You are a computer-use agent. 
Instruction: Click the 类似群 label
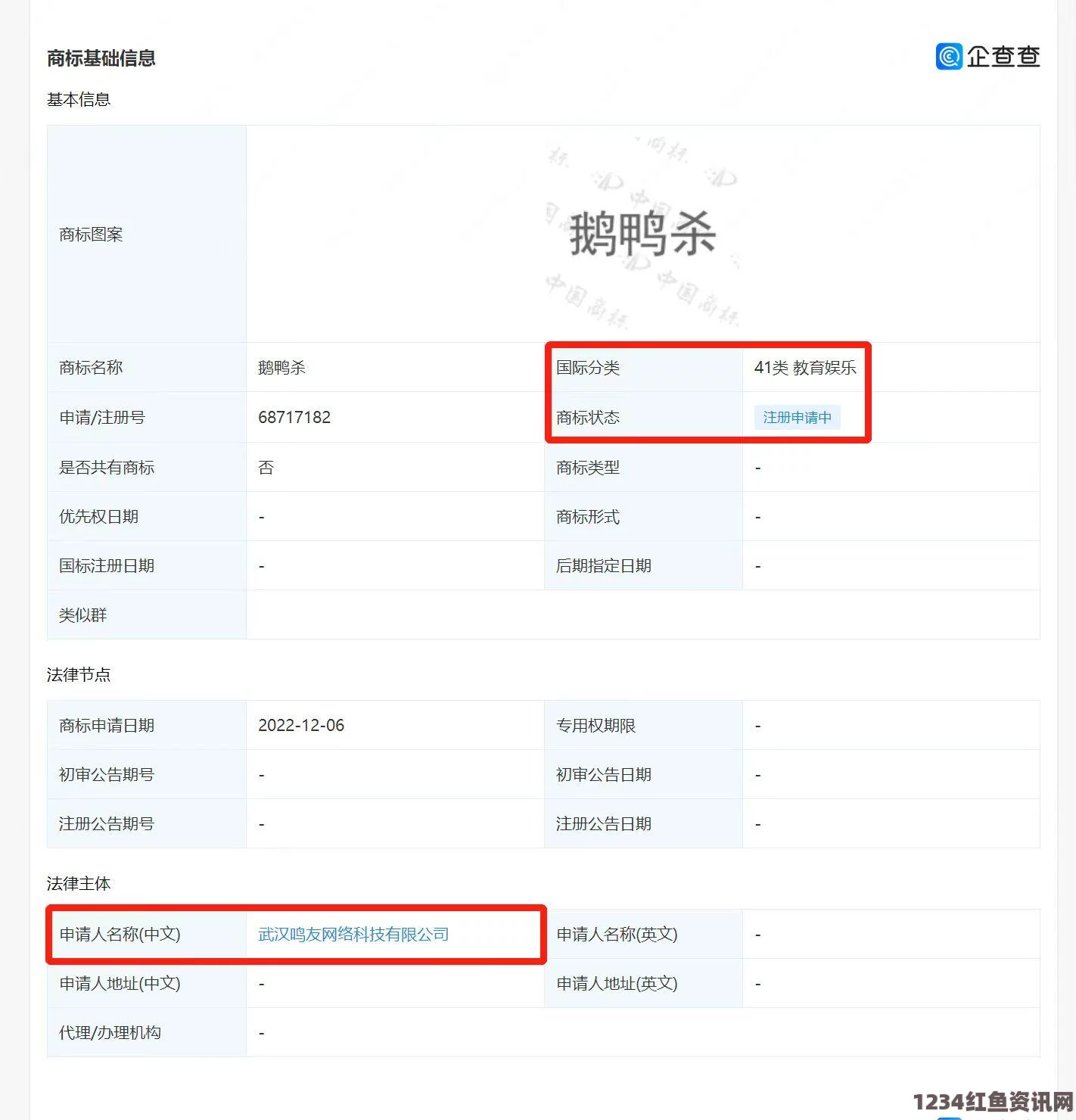pyautogui.click(x=83, y=615)
